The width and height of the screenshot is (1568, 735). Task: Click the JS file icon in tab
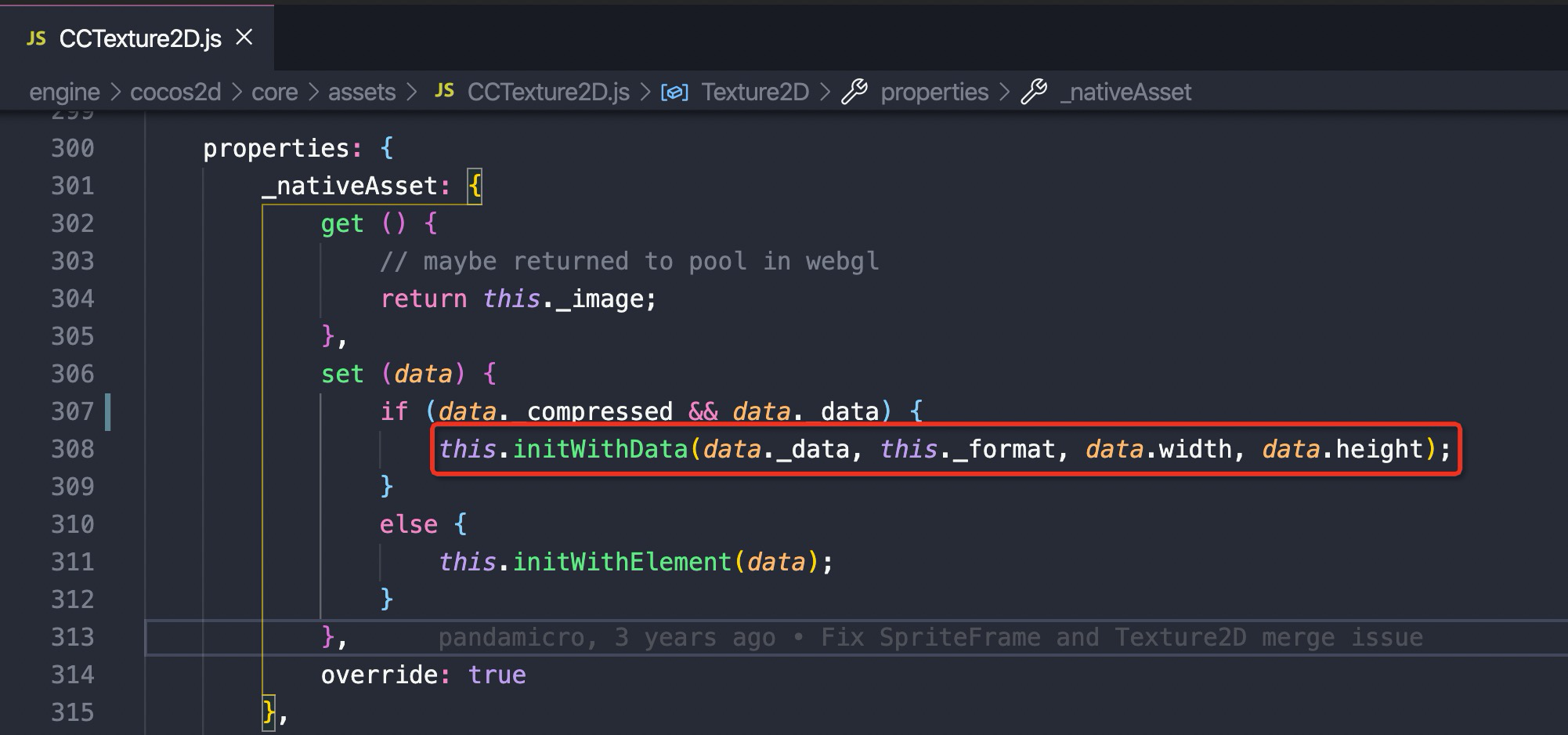click(36, 38)
